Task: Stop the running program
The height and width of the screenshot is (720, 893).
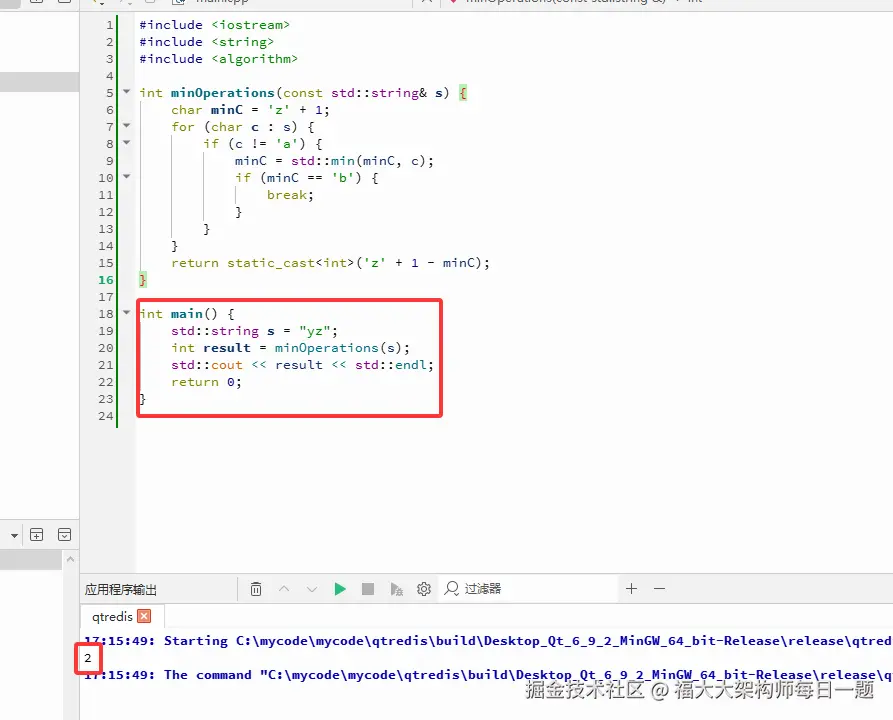Action: click(x=368, y=588)
